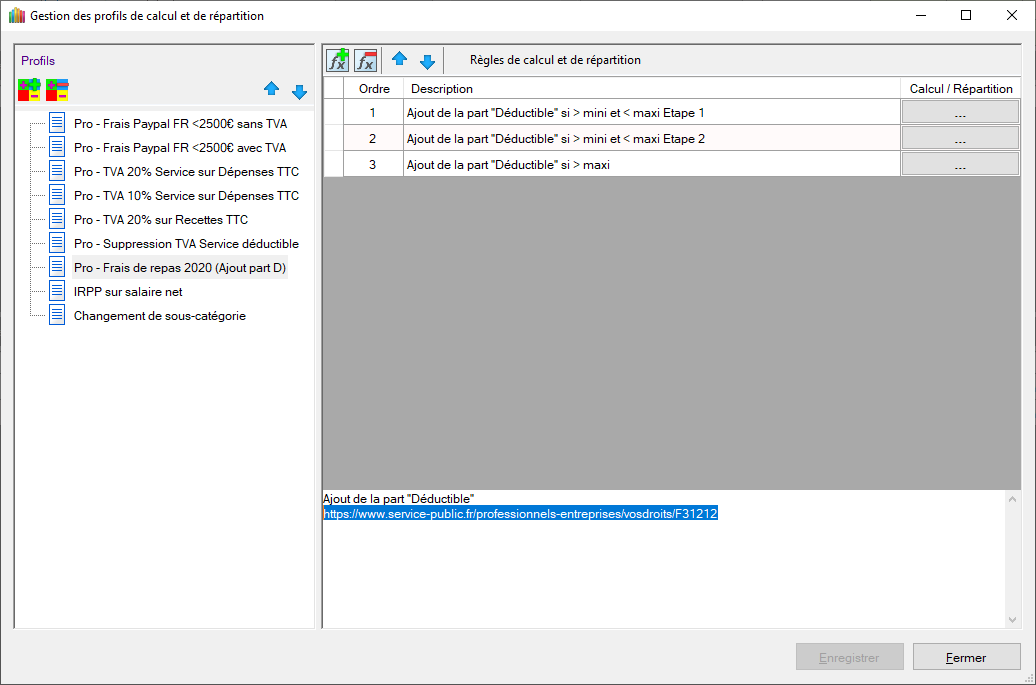Select rule row Etape 2 description
Image resolution: width=1036 pixels, height=685 pixels.
(x=555, y=139)
